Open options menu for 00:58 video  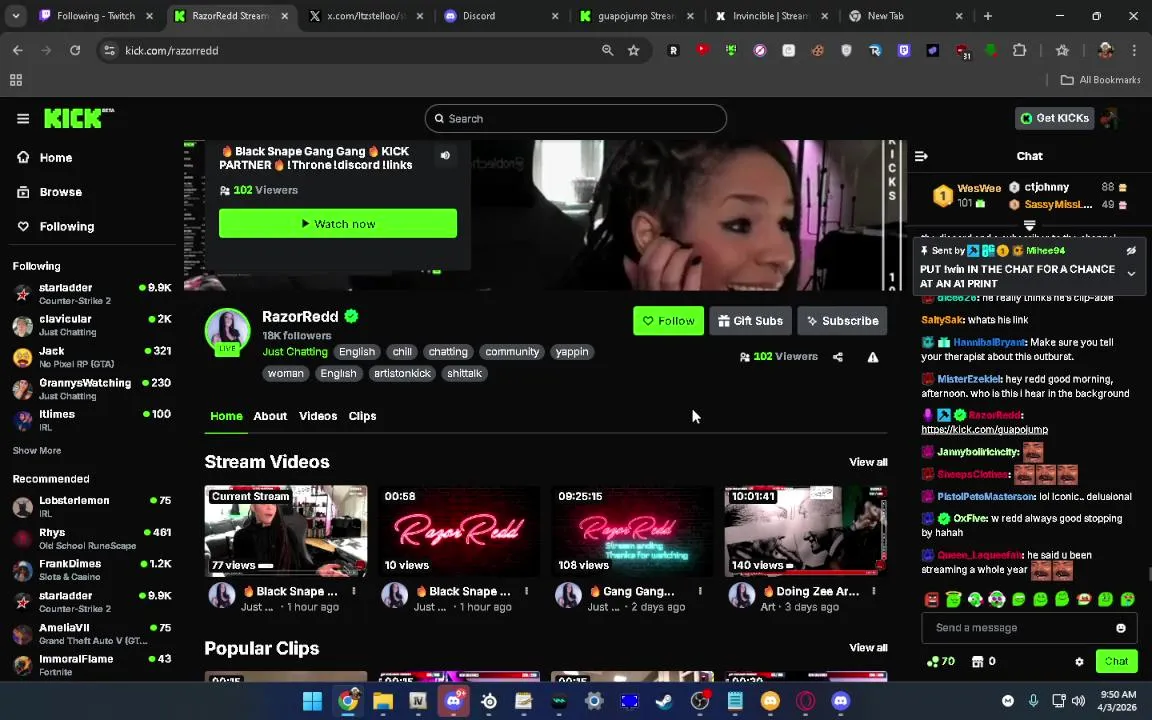point(527,591)
